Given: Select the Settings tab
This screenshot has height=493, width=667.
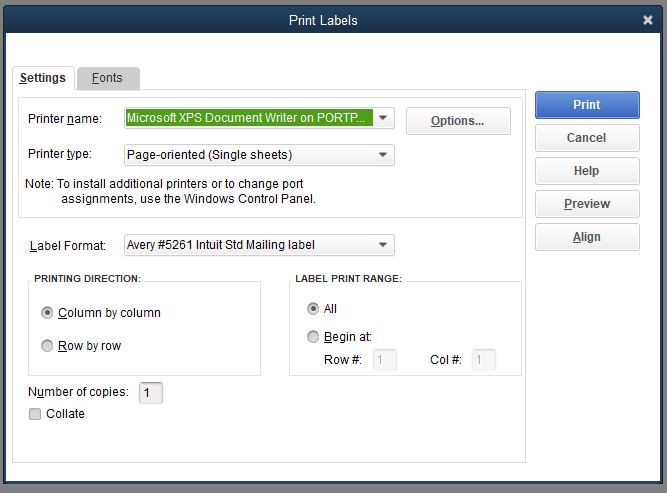Looking at the screenshot, I should [x=43, y=78].
